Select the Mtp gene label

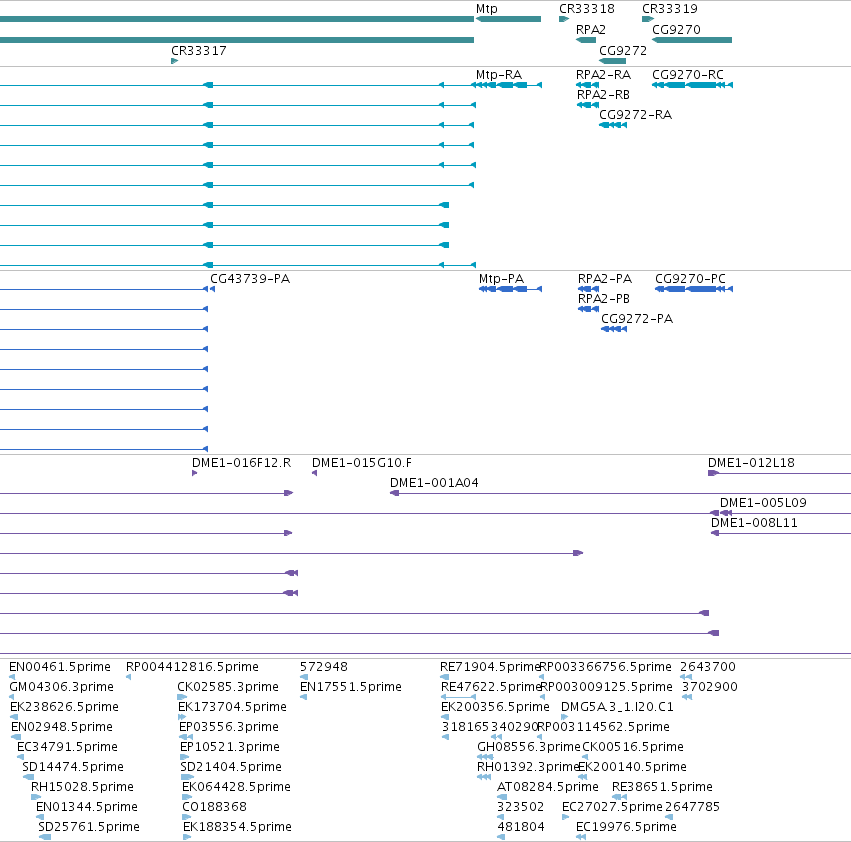point(486,9)
